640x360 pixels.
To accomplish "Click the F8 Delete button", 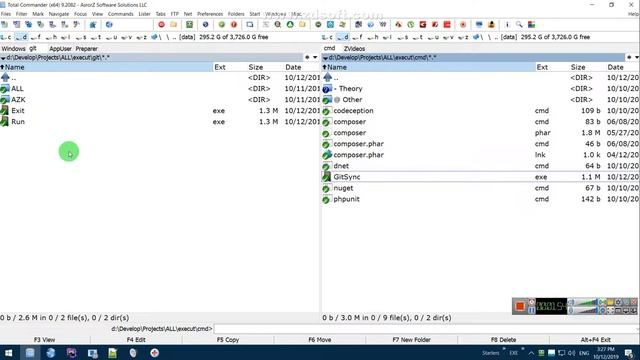I will pyautogui.click(x=503, y=340).
